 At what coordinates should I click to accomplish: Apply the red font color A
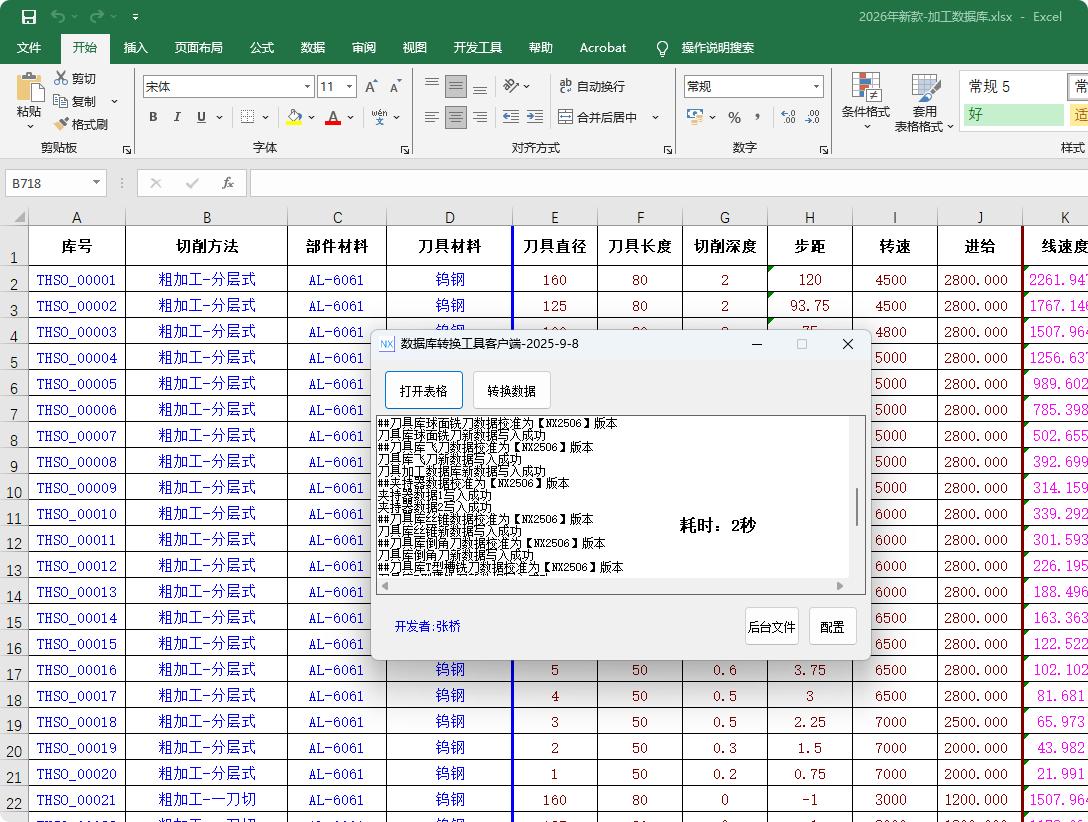[x=333, y=117]
